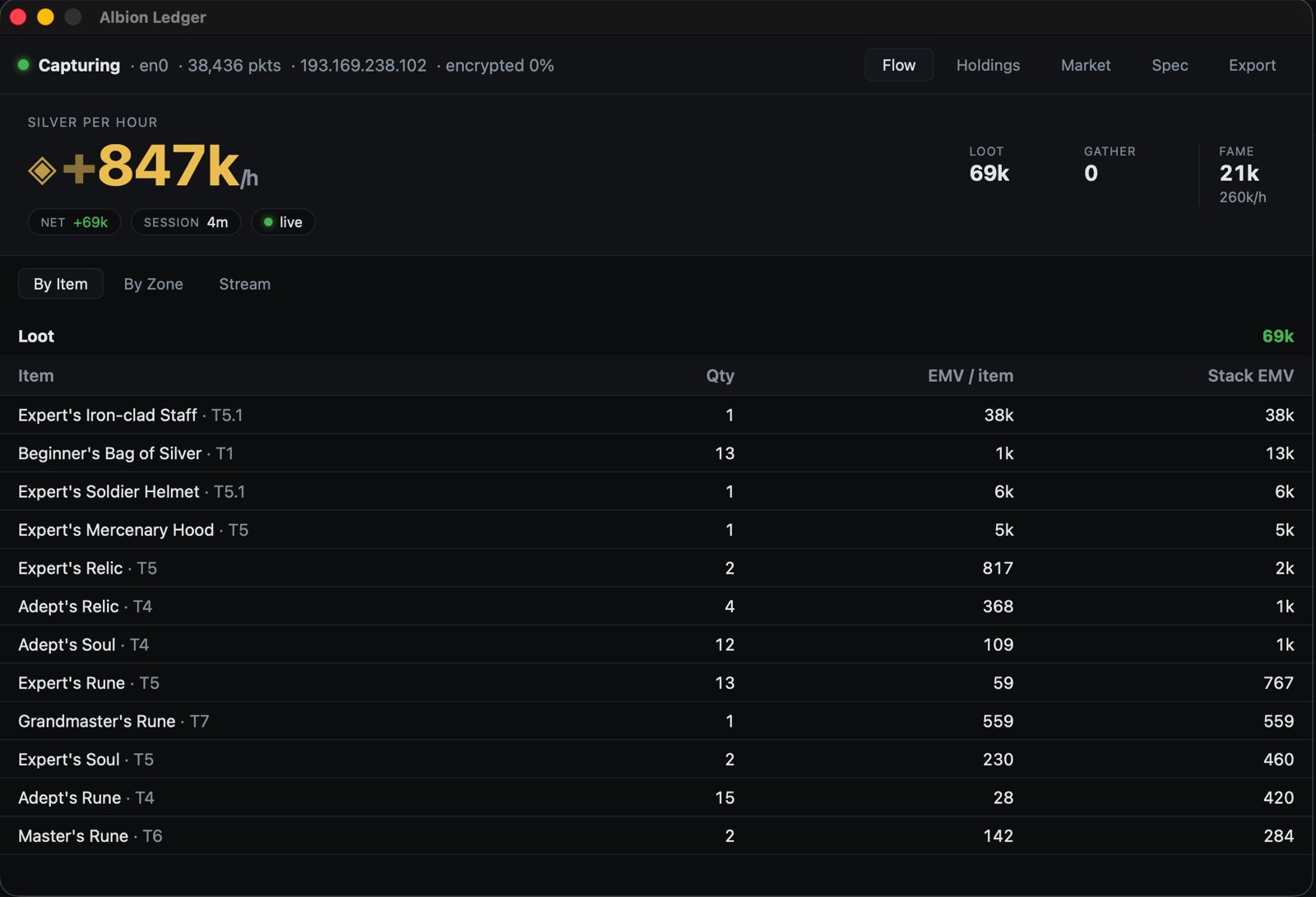Click the green 69k Loot total
This screenshot has height=897, width=1316.
[1277, 336]
